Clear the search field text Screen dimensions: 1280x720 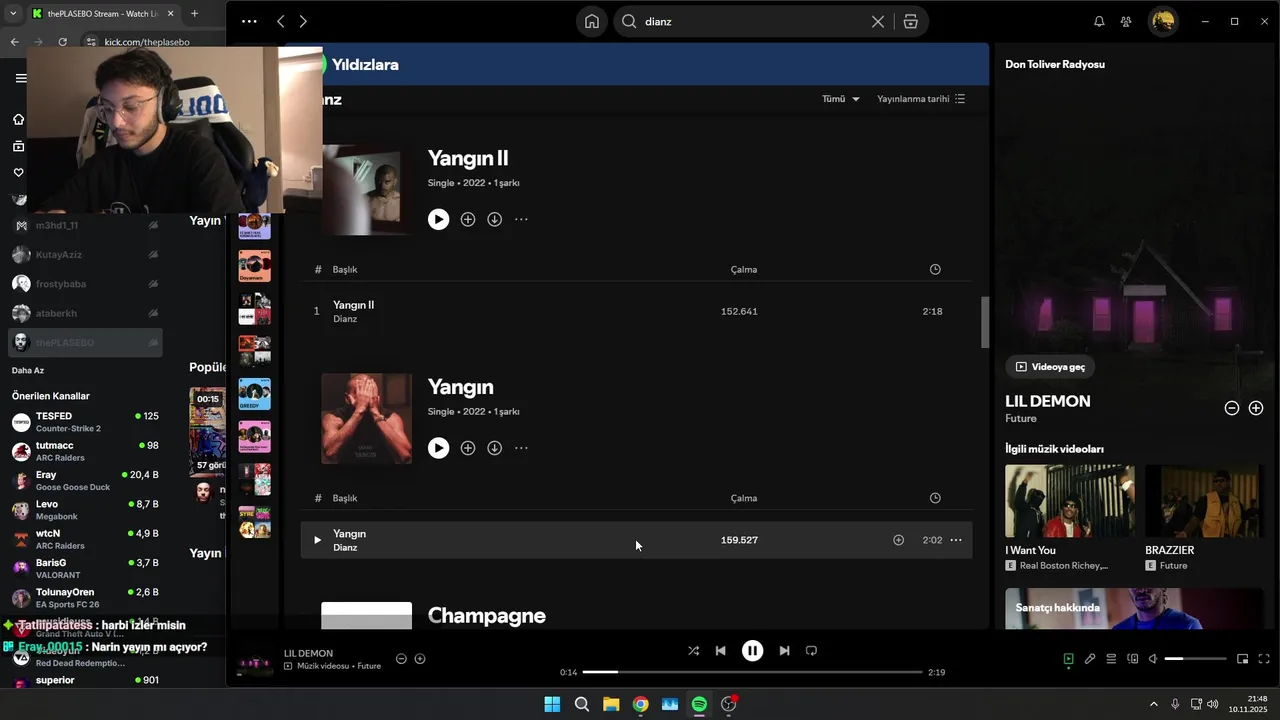(877, 22)
